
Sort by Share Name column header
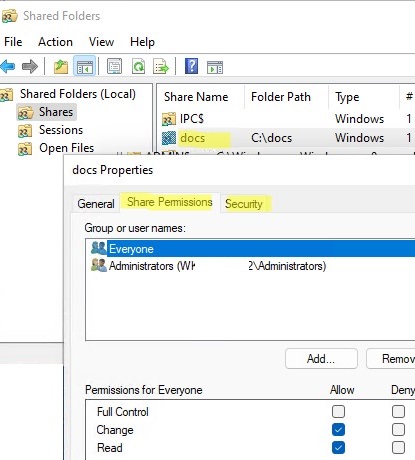click(x=196, y=97)
